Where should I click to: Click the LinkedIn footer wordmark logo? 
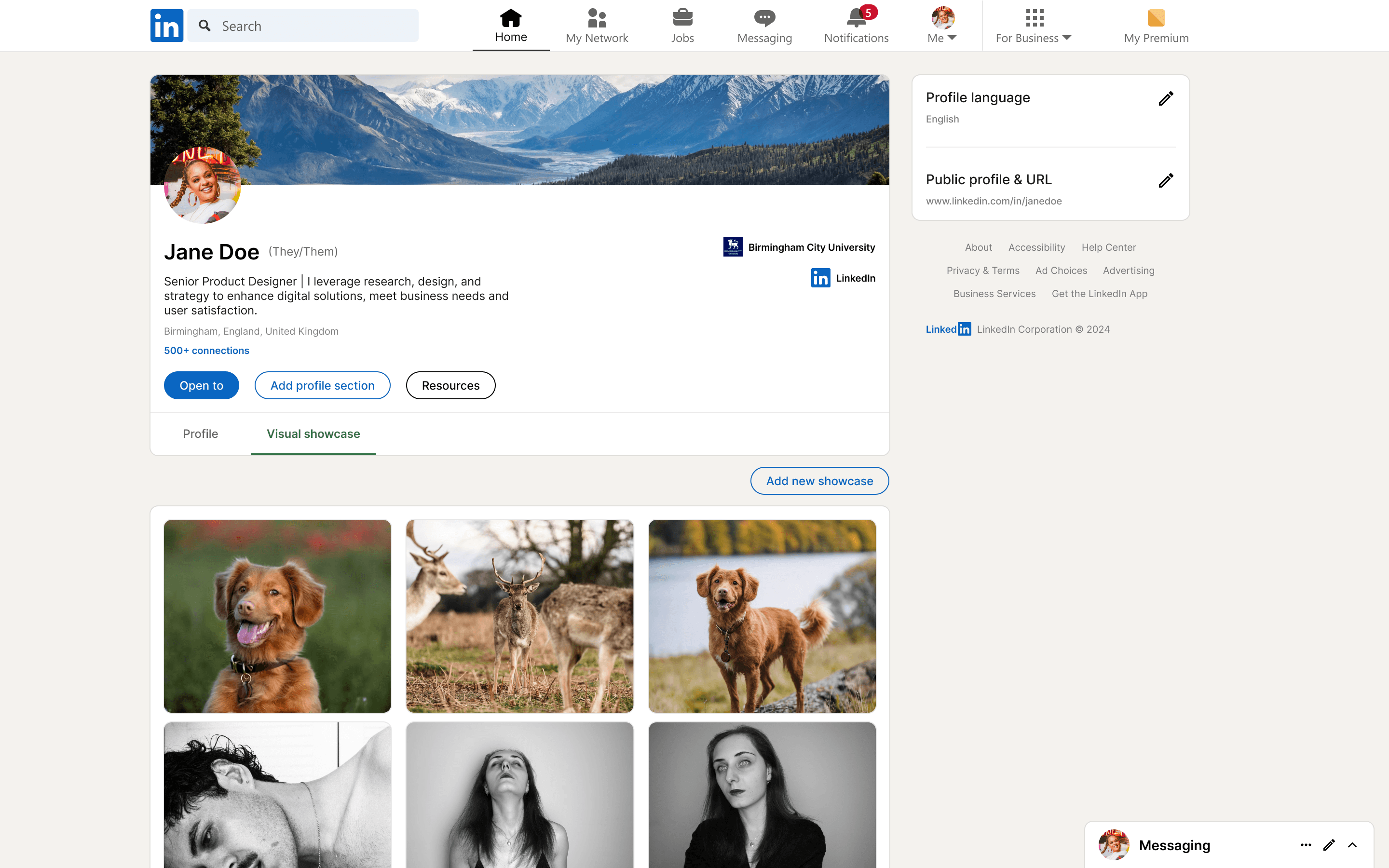[948, 329]
